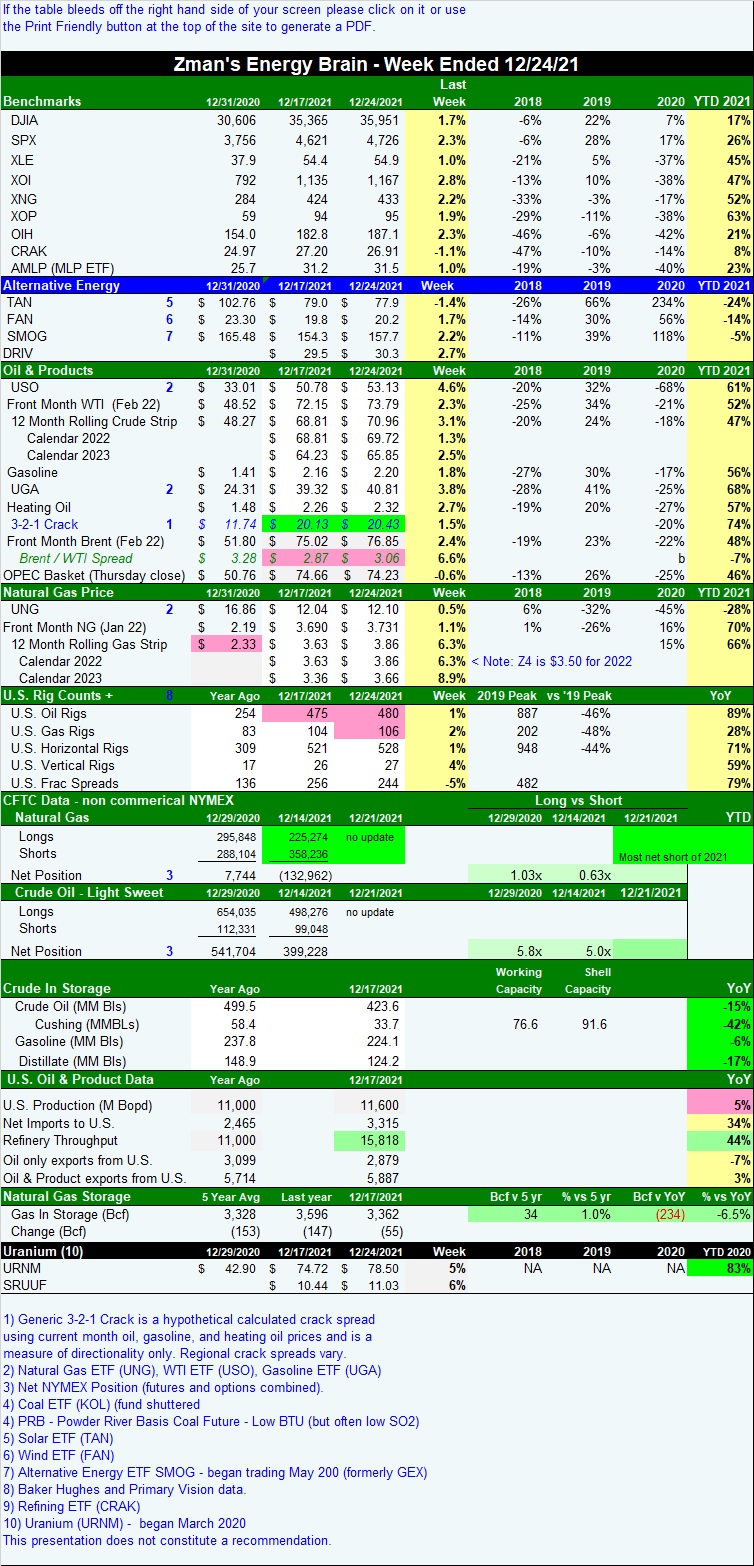
Task: Click the disclaimer 'This presentation does not constitute a recommendation.'
Action: 167,1540
